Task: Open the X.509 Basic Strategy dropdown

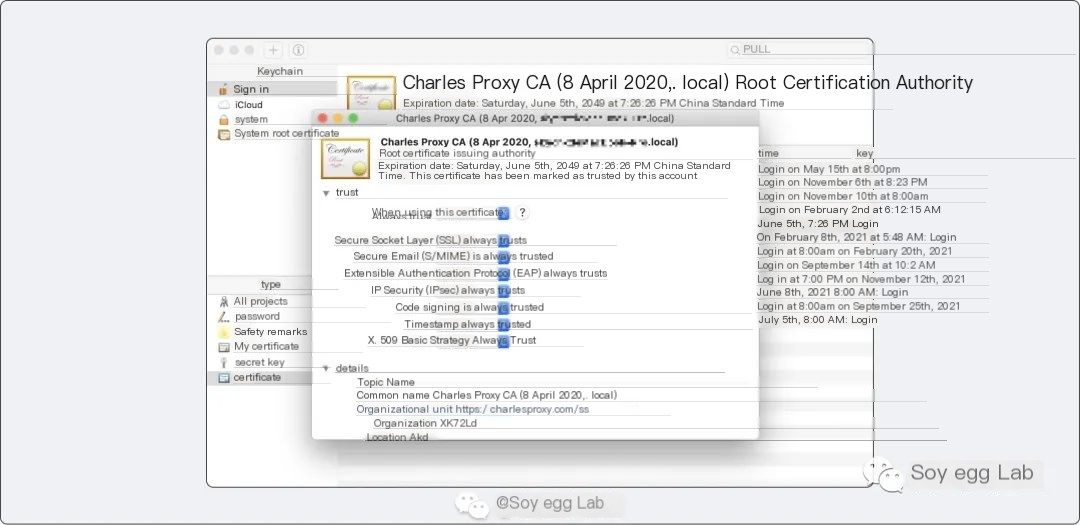Action: [x=503, y=340]
